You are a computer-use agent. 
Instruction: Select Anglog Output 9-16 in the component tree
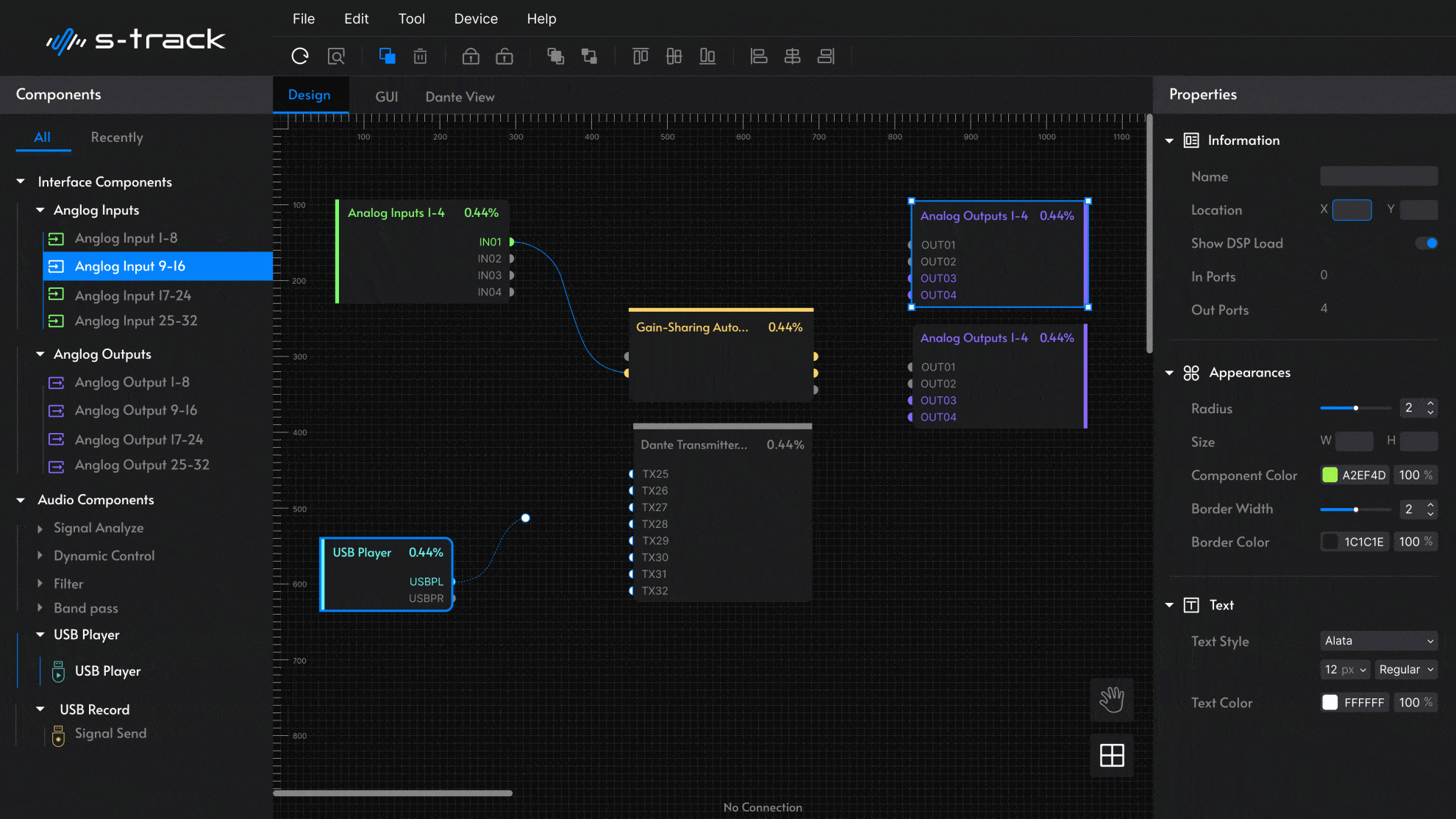point(136,410)
